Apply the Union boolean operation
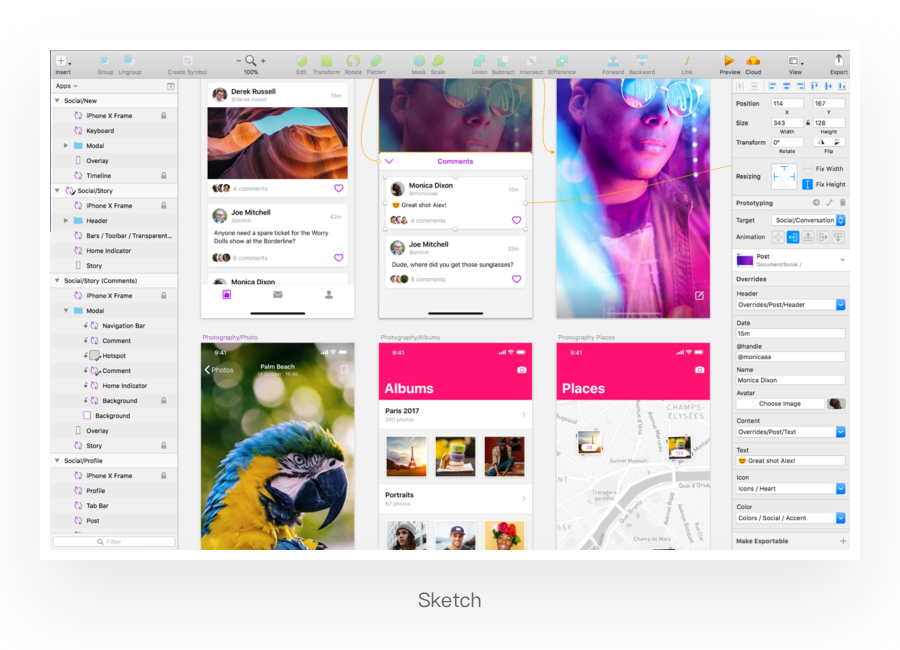The height and width of the screenshot is (650, 900). pyautogui.click(x=479, y=61)
